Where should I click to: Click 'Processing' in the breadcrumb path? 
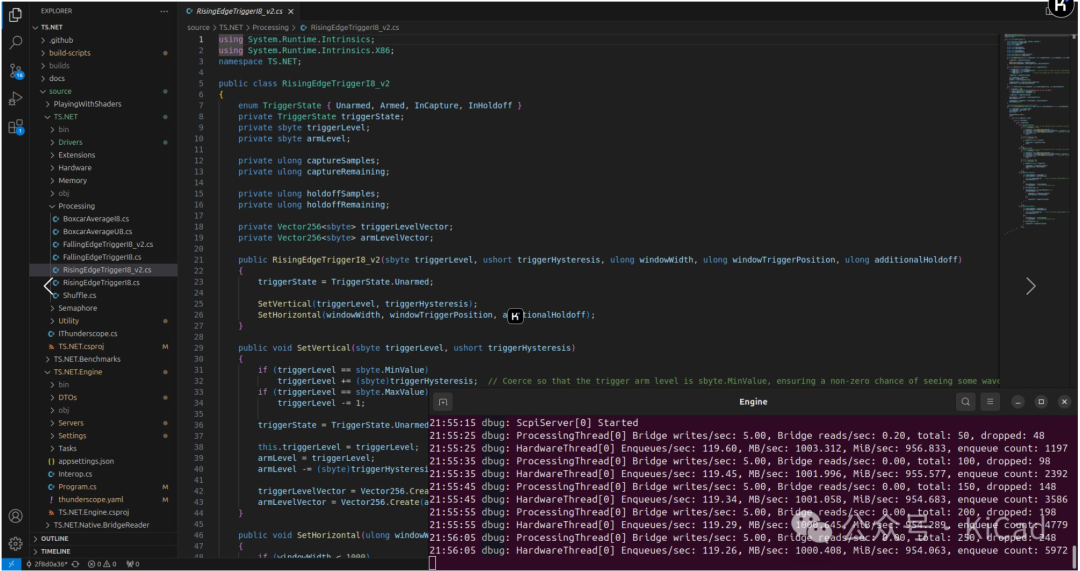click(271, 28)
